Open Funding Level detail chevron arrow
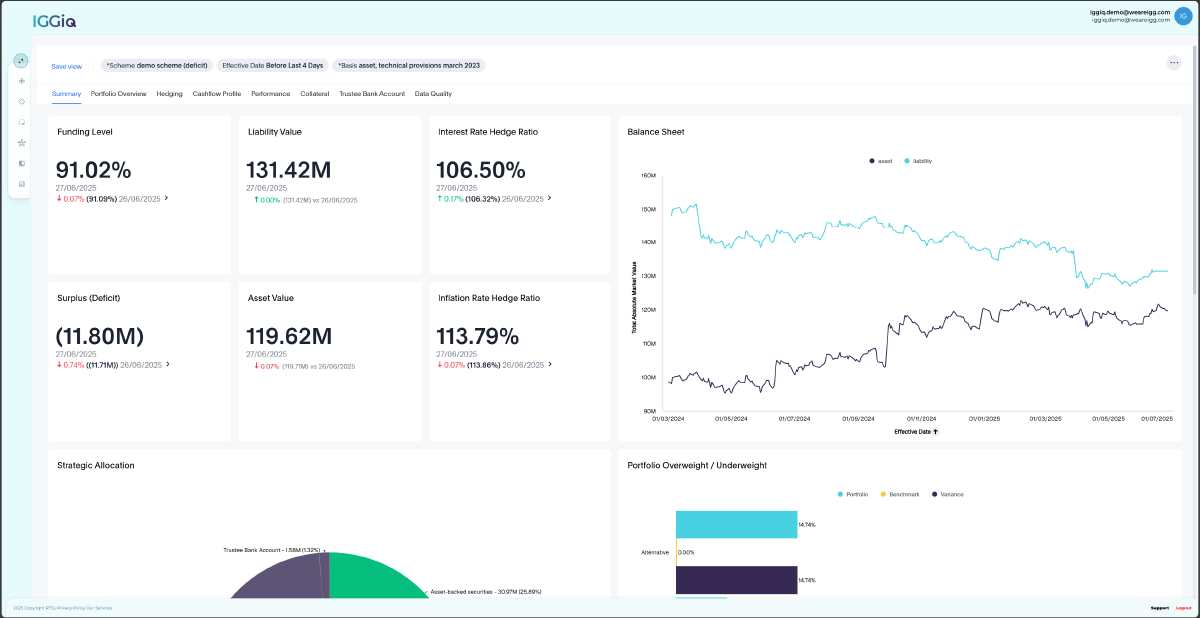The image size is (1200, 618). point(166,198)
